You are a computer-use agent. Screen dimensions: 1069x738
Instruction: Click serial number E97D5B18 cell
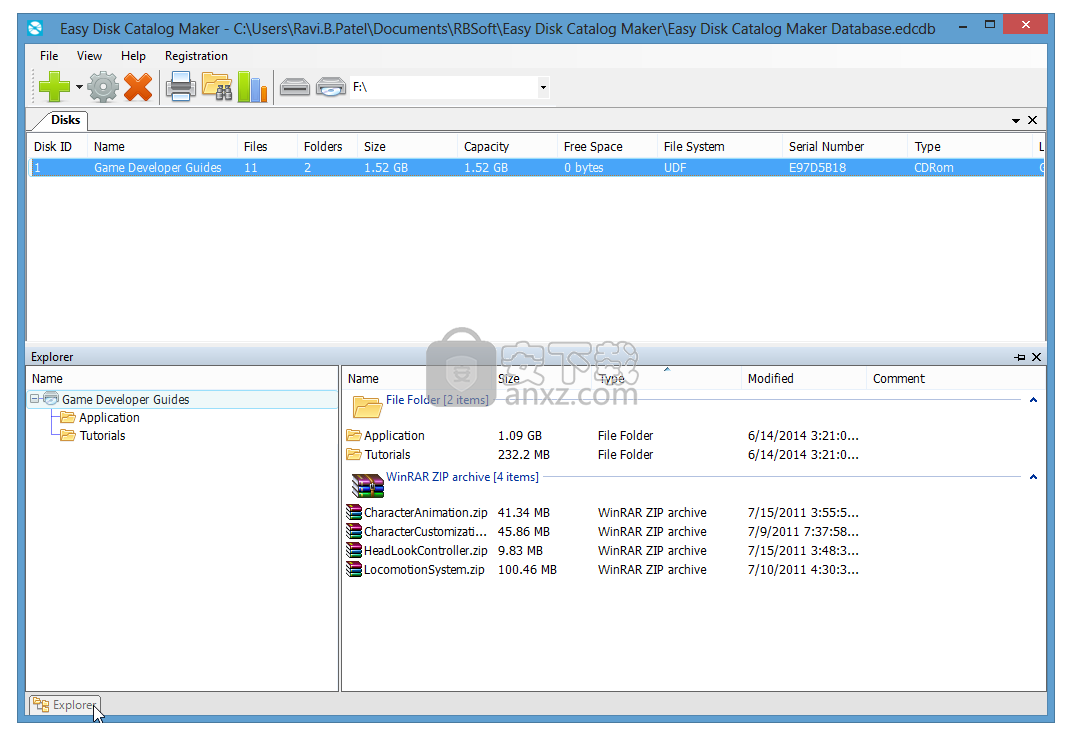817,168
